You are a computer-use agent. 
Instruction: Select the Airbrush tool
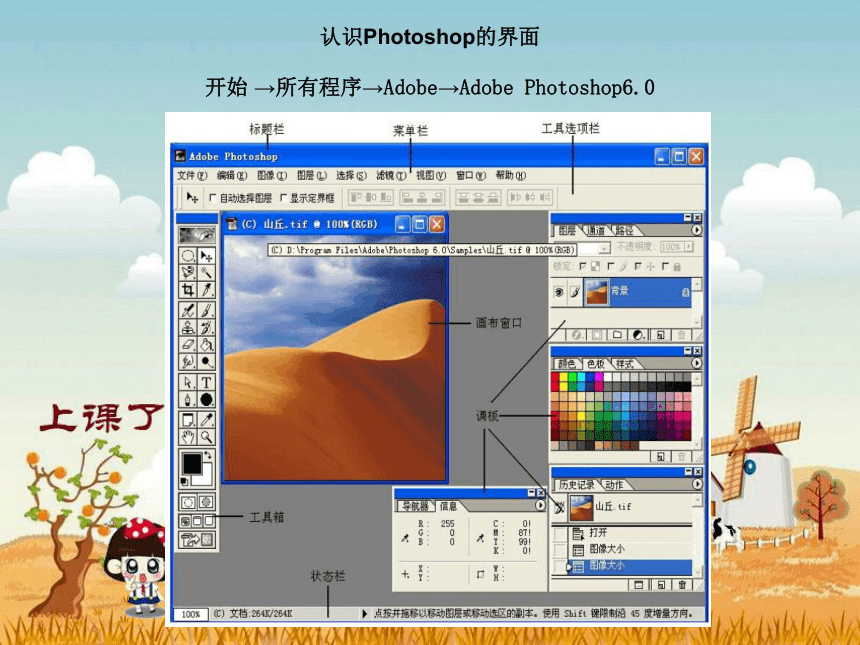(x=188, y=310)
